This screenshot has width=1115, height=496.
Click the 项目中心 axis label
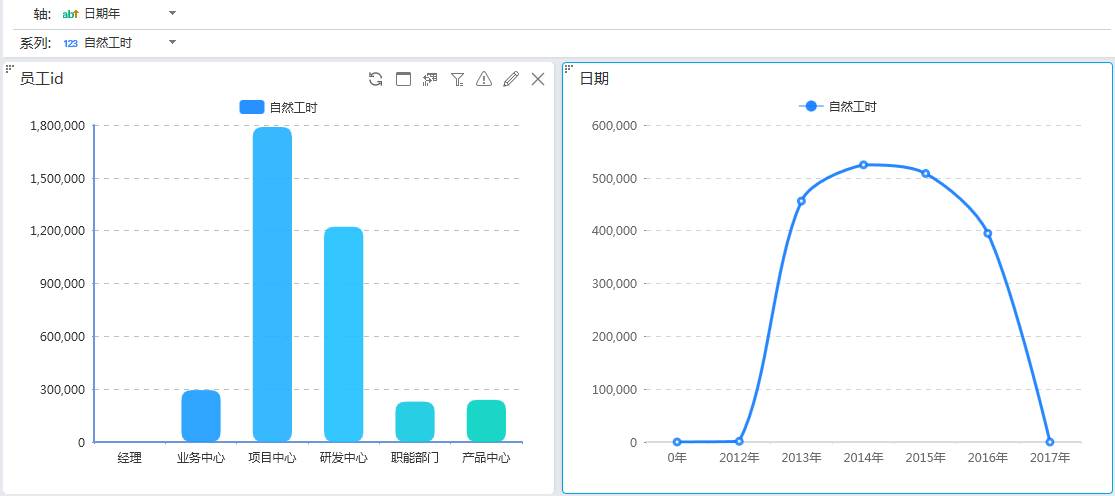[272, 458]
